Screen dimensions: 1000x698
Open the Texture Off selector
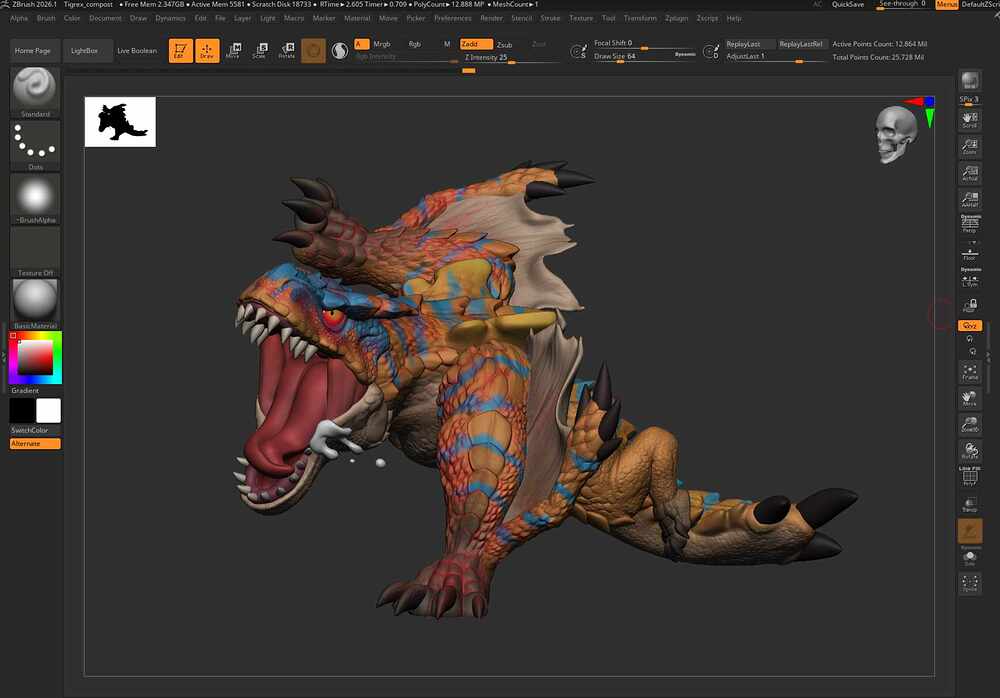point(35,251)
